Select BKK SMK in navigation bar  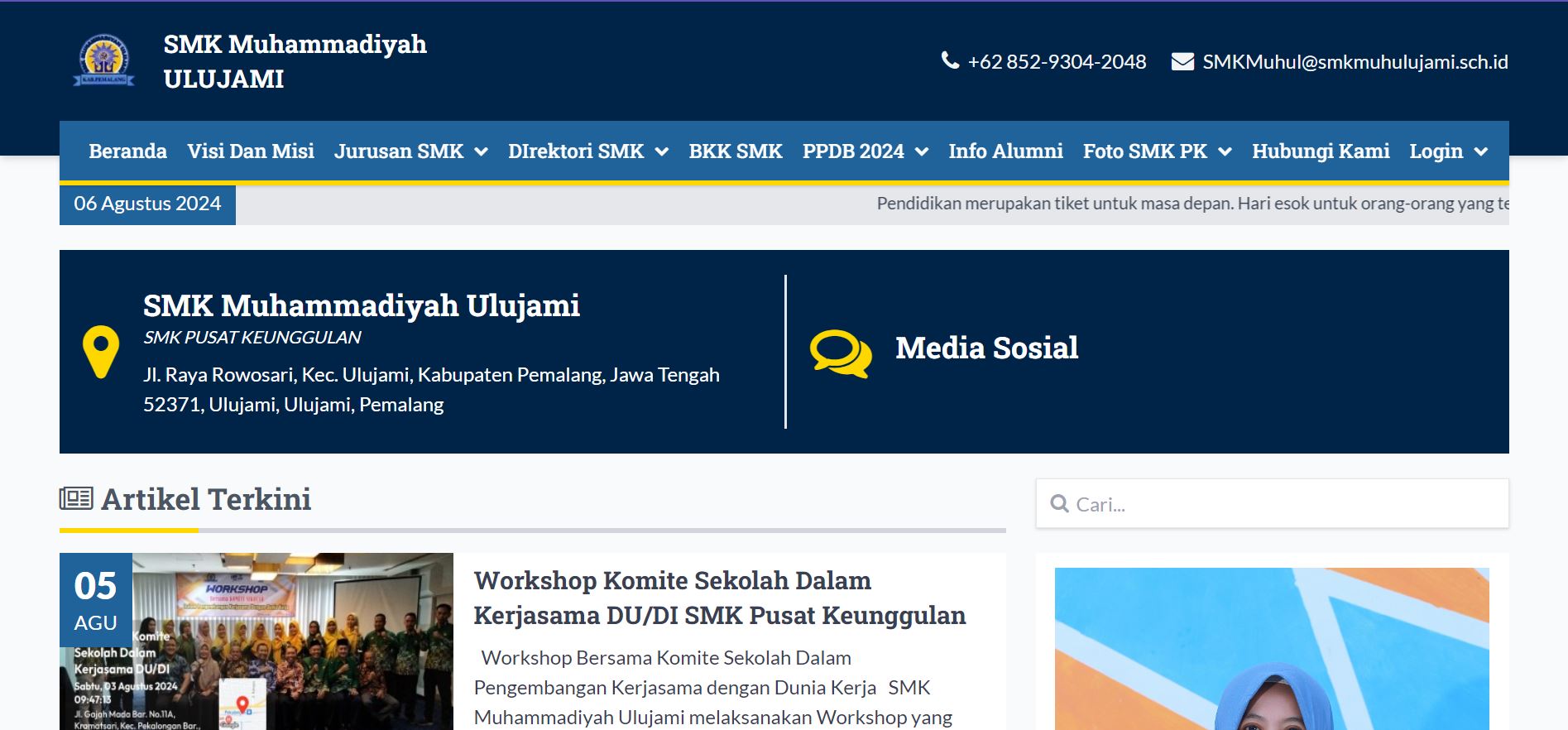point(735,151)
